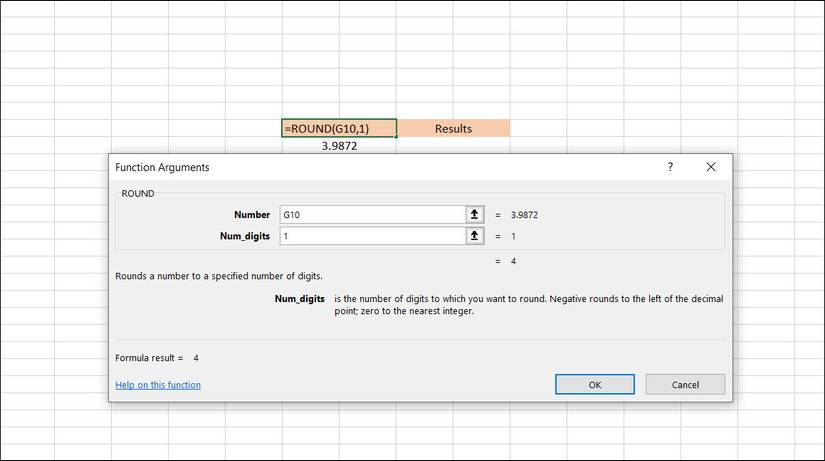Click the Function Arguments title text
This screenshot has width=825, height=461.
162,167
